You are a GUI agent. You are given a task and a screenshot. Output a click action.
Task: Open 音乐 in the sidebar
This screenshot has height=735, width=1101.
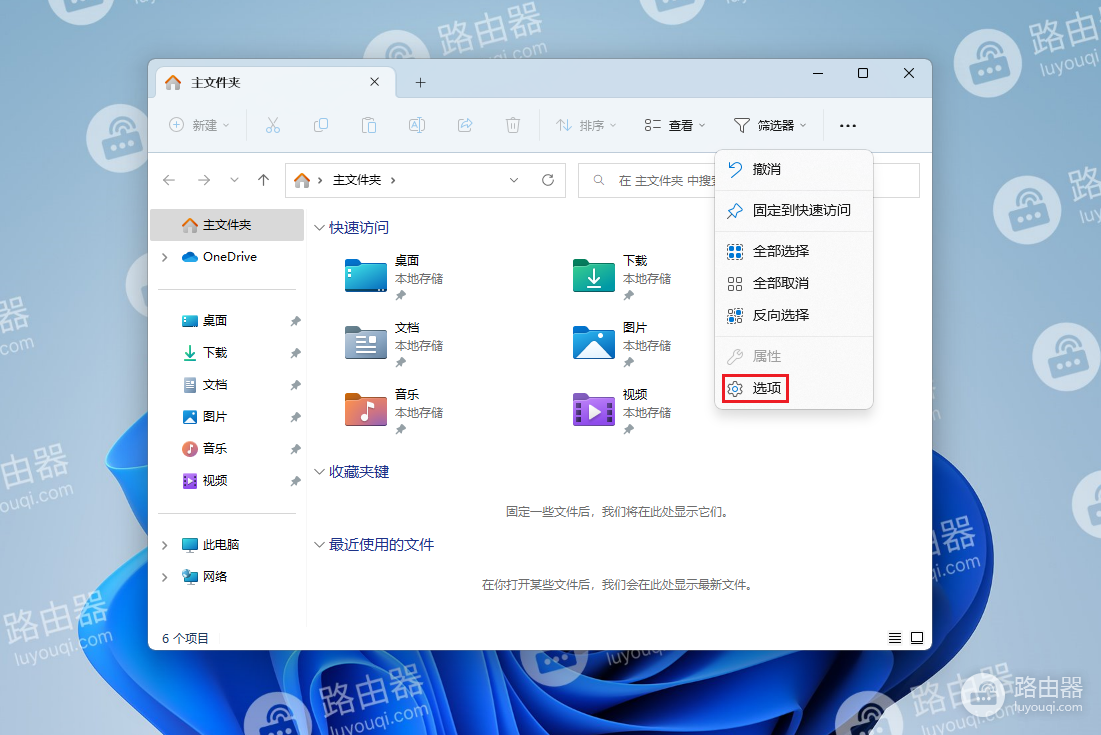pyautogui.click(x=215, y=449)
